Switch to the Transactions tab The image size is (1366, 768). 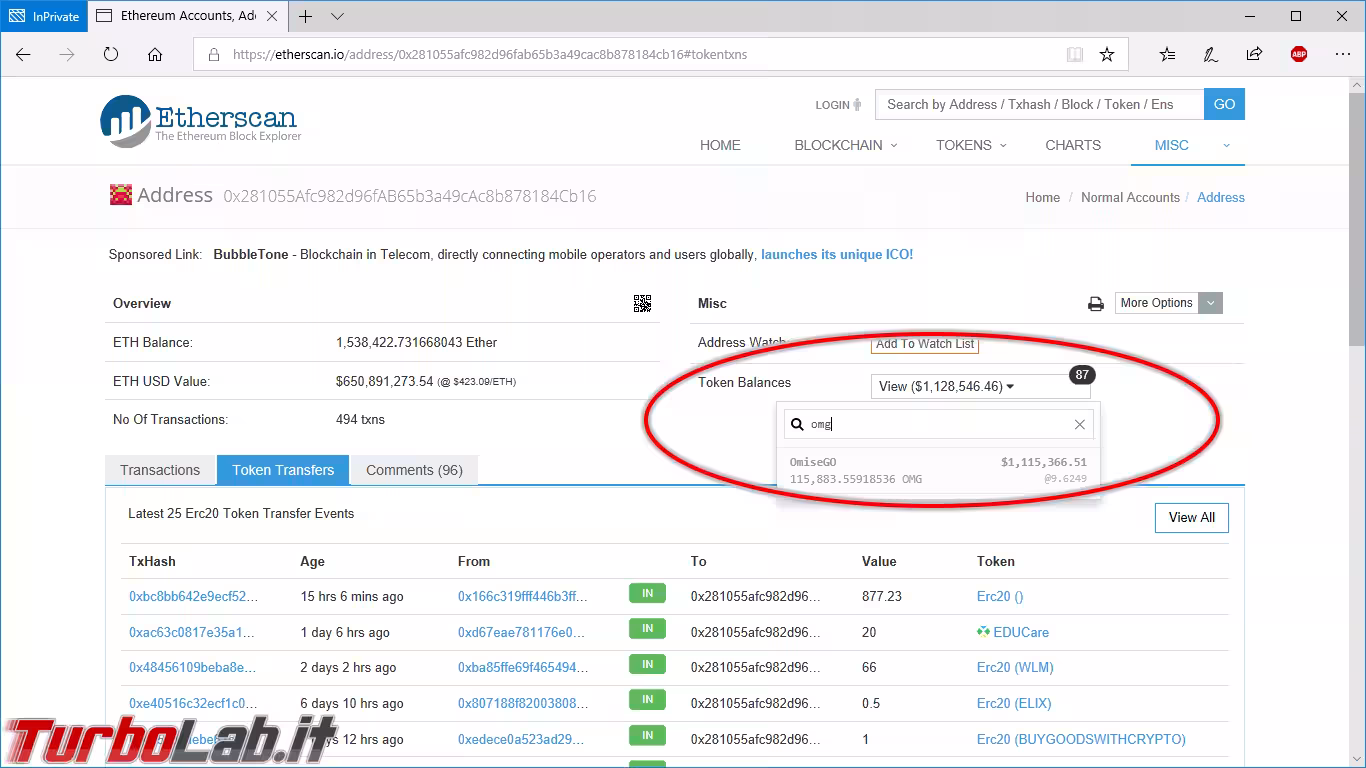tap(160, 470)
